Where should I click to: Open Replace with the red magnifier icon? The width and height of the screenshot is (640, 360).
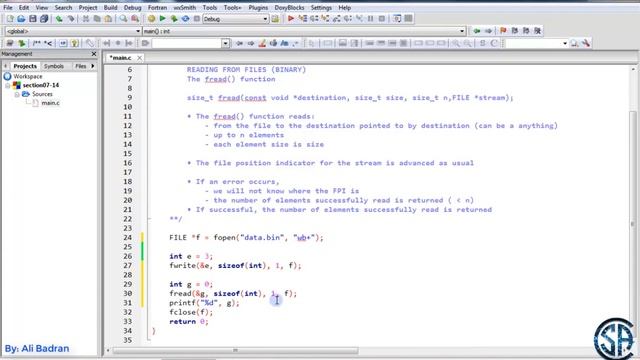135,19
